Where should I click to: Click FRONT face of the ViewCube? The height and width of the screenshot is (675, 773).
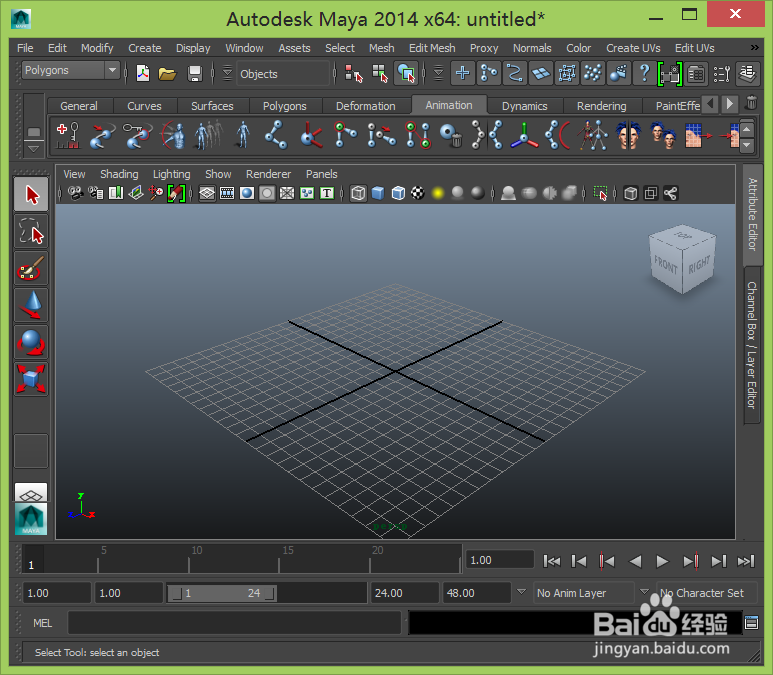666,265
